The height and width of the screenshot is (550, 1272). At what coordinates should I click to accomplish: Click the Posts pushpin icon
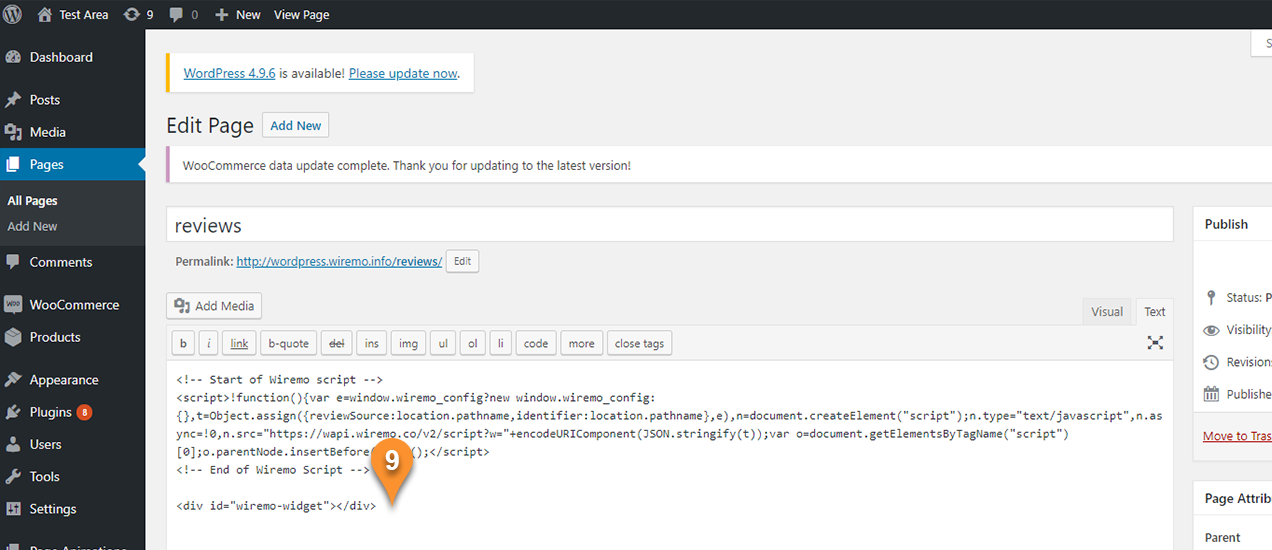13,100
